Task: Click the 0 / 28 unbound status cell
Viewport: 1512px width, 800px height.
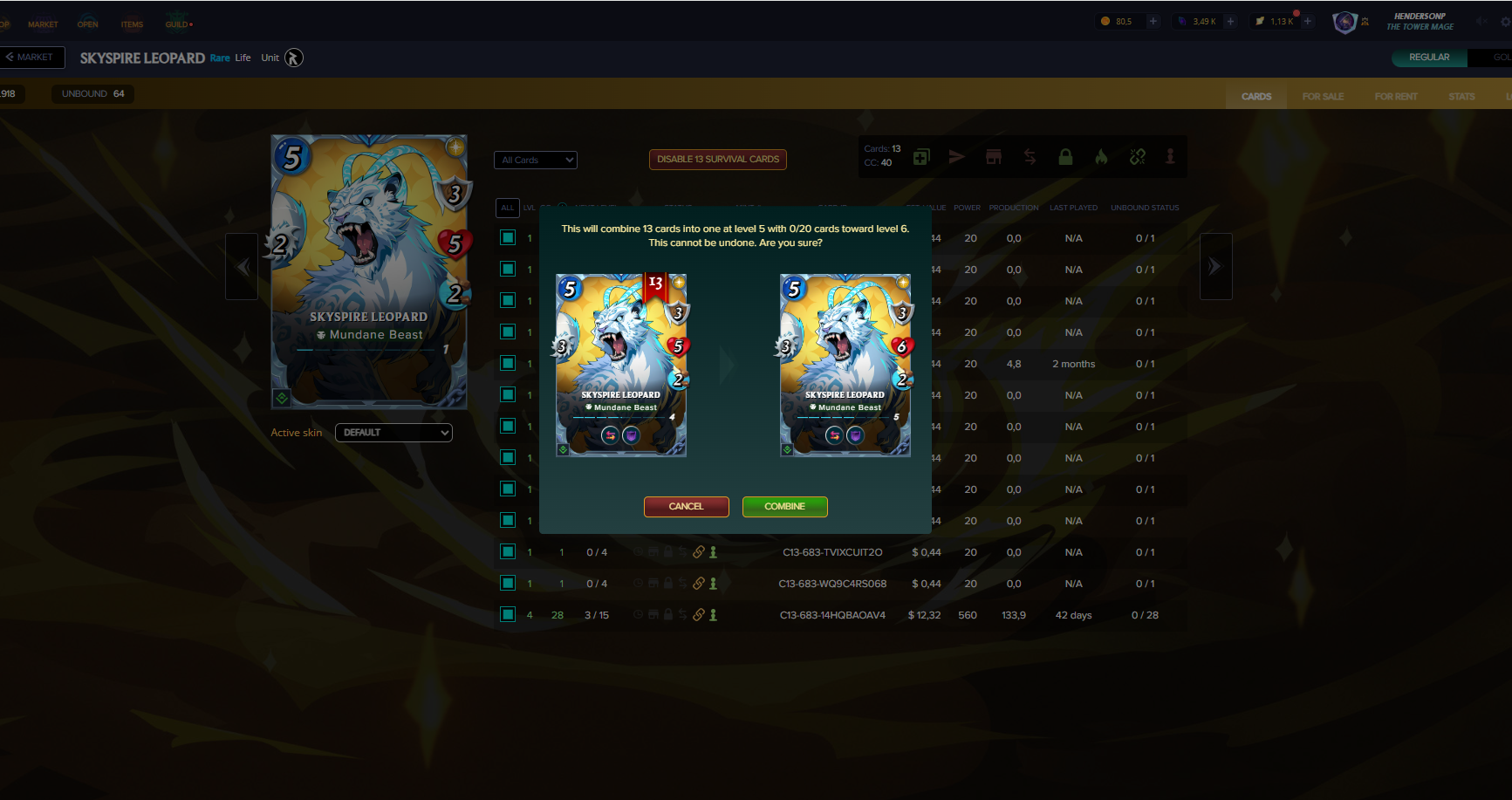Action: [1145, 615]
